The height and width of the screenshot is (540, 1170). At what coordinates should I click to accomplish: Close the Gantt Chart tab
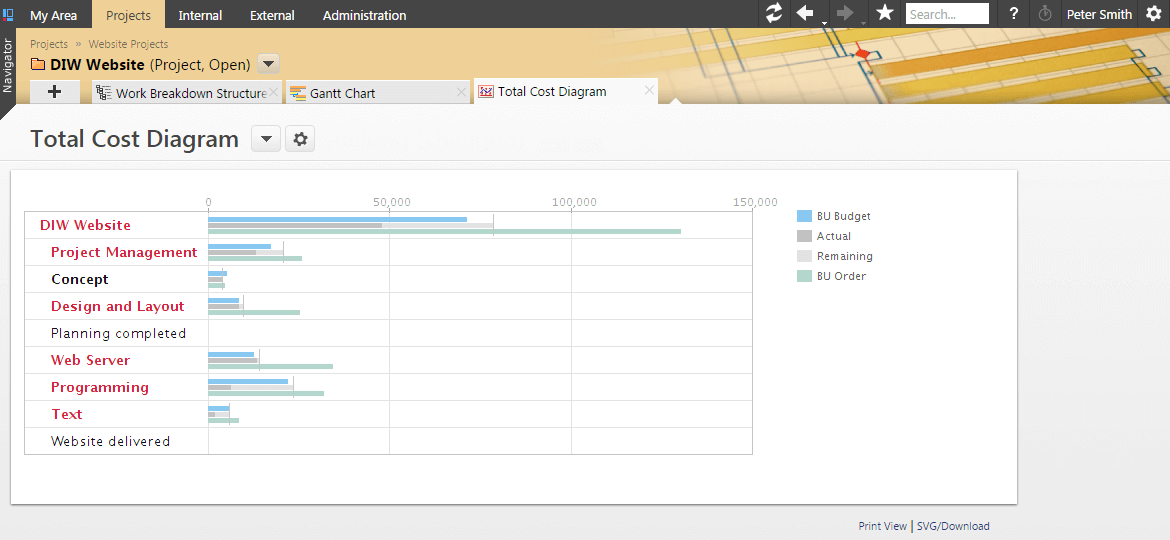click(461, 92)
